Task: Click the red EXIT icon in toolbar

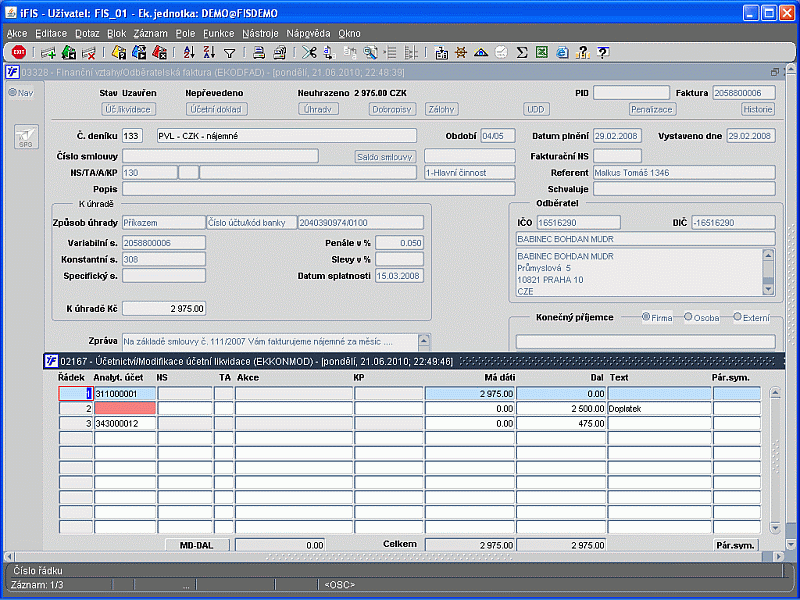Action: coord(19,52)
